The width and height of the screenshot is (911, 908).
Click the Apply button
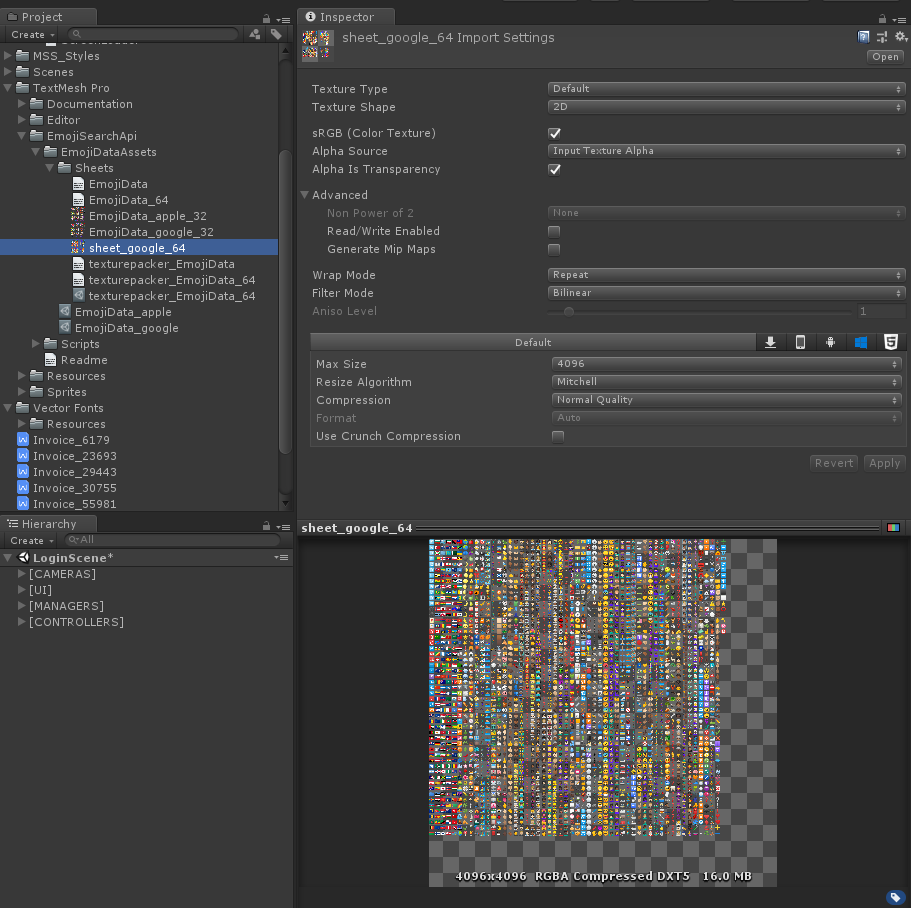click(883, 462)
